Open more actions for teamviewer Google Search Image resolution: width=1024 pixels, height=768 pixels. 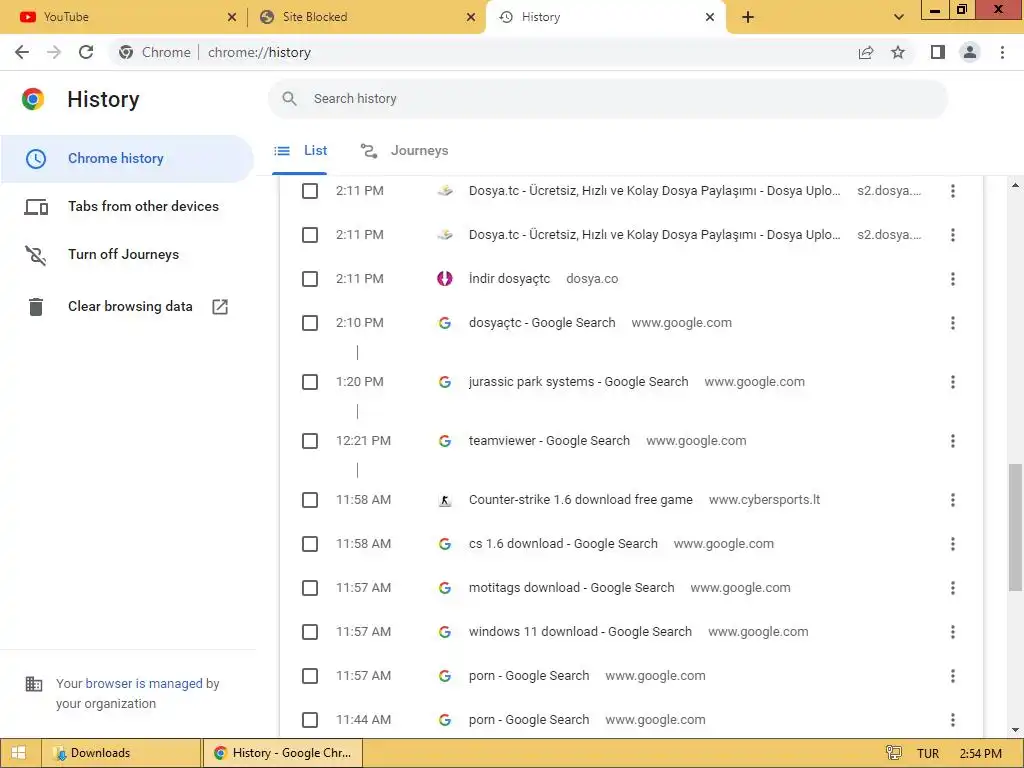(953, 441)
